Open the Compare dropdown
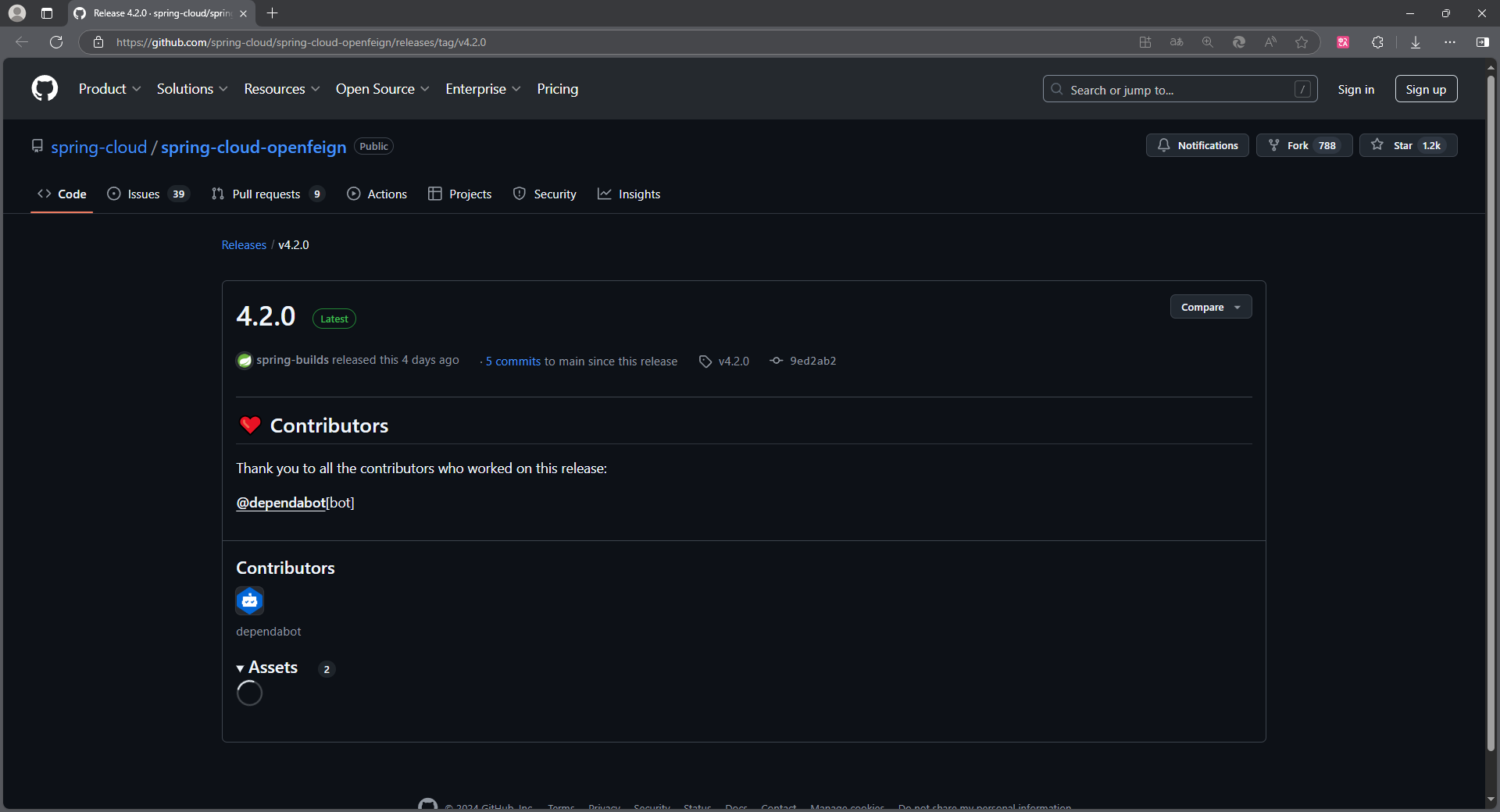 point(1209,306)
